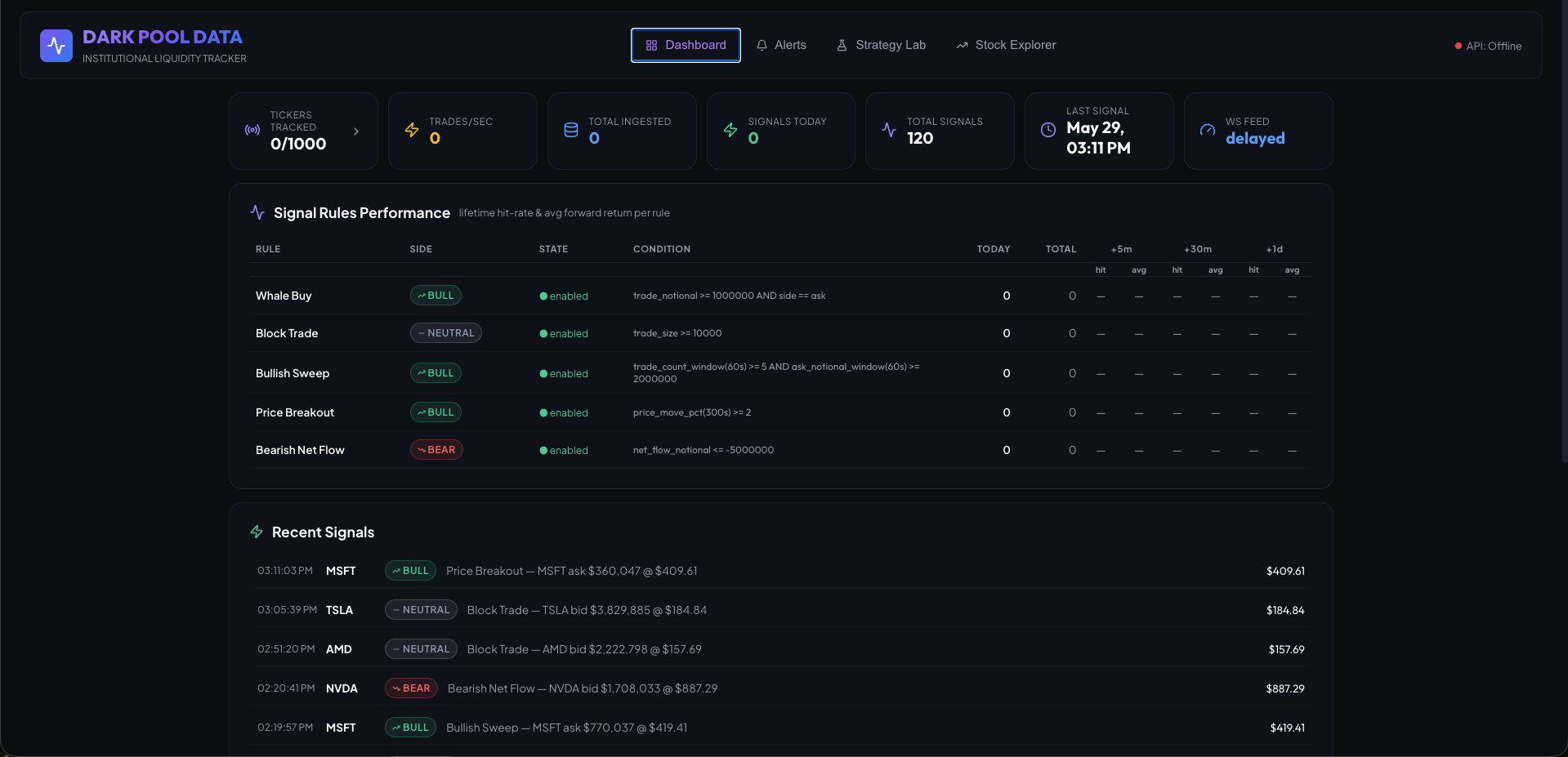Go to the Stock Explorer tab
This screenshot has height=757, width=1568.
click(1006, 45)
